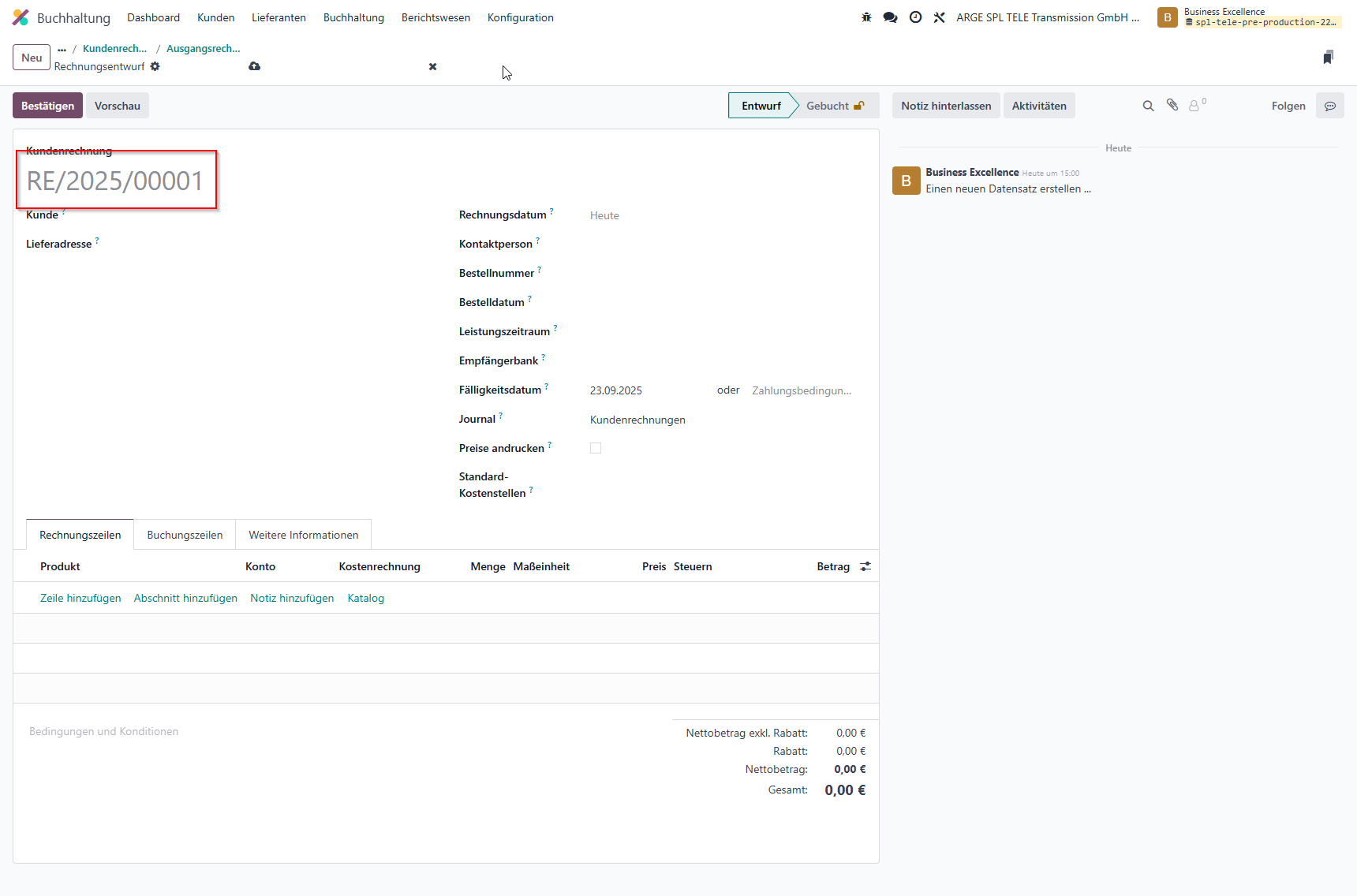
Task: Open the developer tools wrench icon
Action: pyautogui.click(x=939, y=17)
